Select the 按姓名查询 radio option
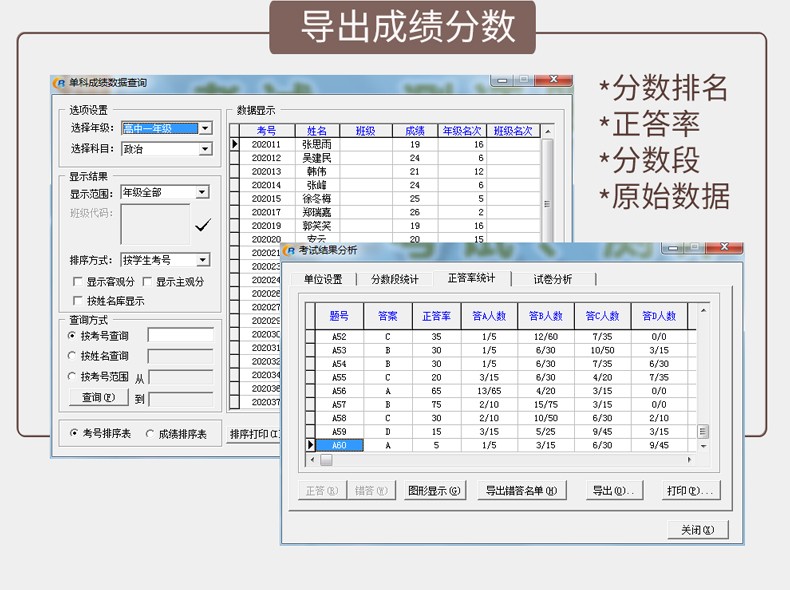790x590 pixels. (x=72, y=356)
